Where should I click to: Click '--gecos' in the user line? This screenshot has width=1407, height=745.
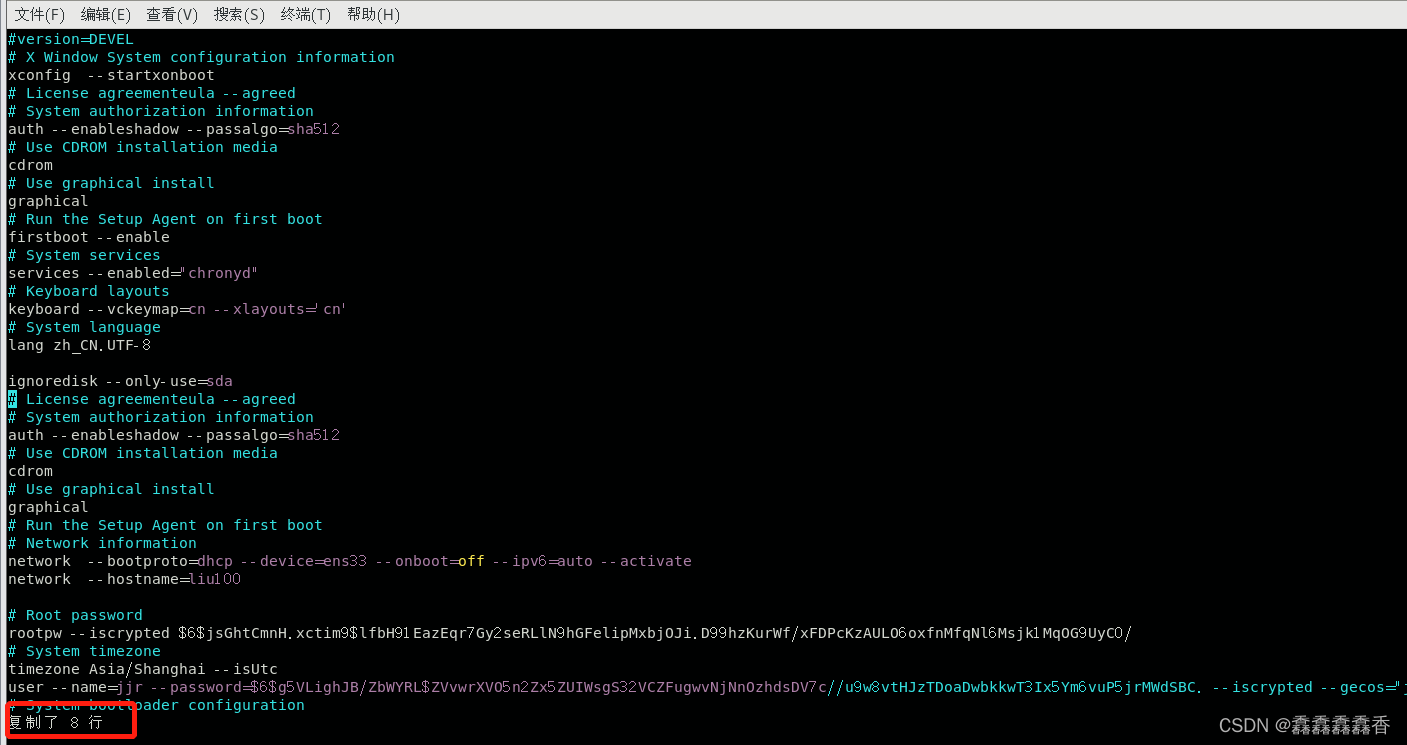coord(1354,687)
